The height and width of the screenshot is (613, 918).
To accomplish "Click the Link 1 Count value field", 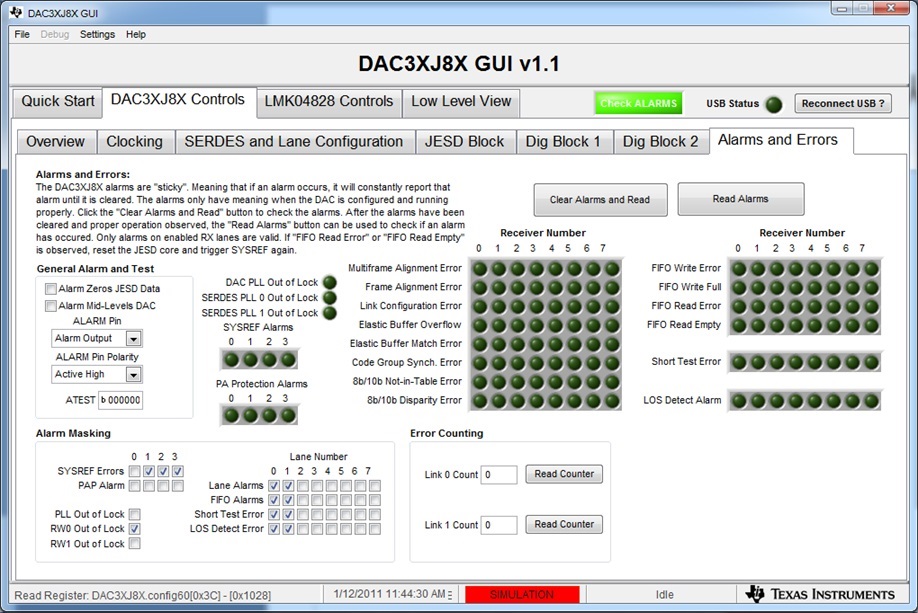I will pos(500,525).
